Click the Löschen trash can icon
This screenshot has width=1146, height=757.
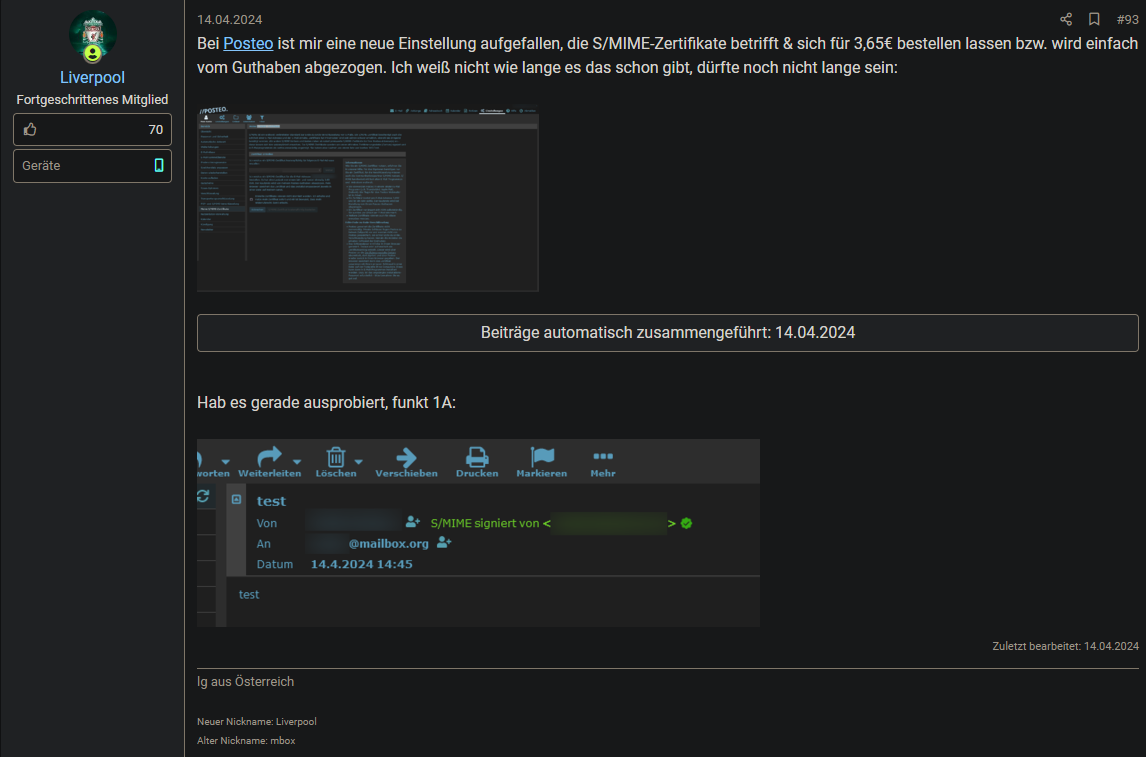[x=335, y=457]
